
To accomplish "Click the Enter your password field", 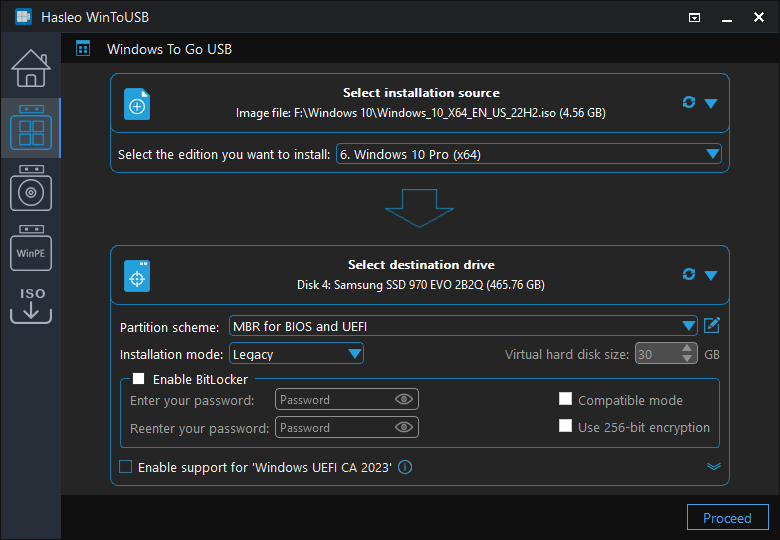I will tap(347, 399).
